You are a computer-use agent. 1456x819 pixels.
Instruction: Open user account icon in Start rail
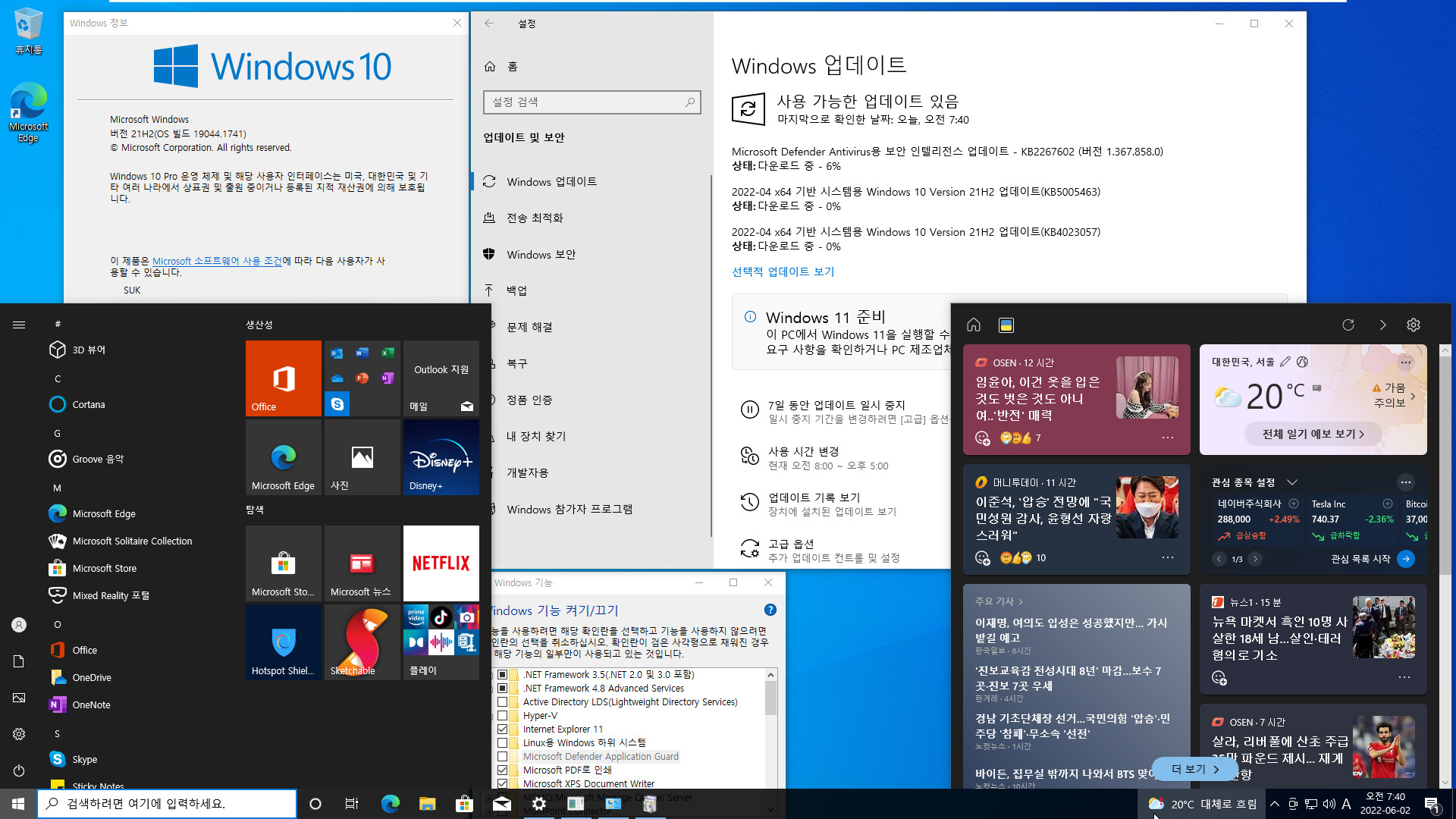coord(19,625)
